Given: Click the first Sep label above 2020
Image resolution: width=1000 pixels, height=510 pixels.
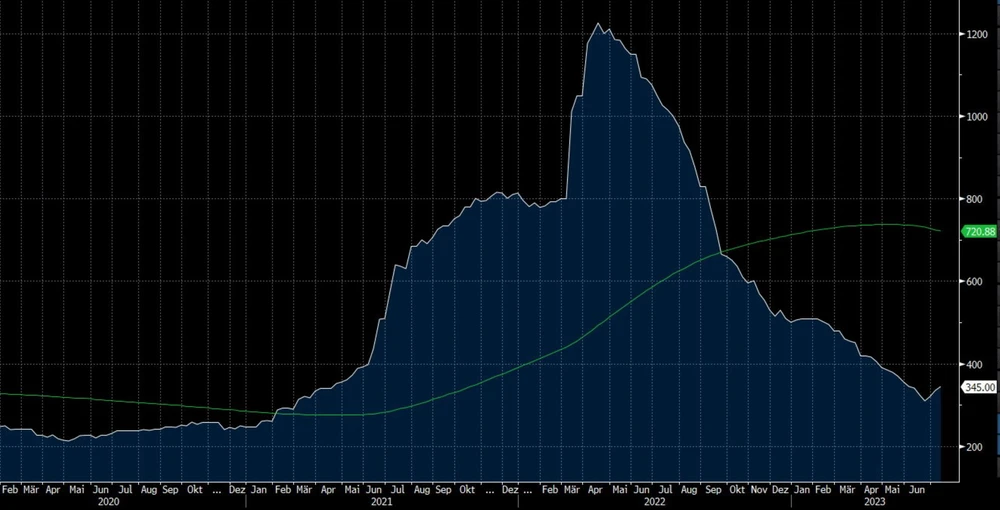Looking at the screenshot, I should [171, 491].
